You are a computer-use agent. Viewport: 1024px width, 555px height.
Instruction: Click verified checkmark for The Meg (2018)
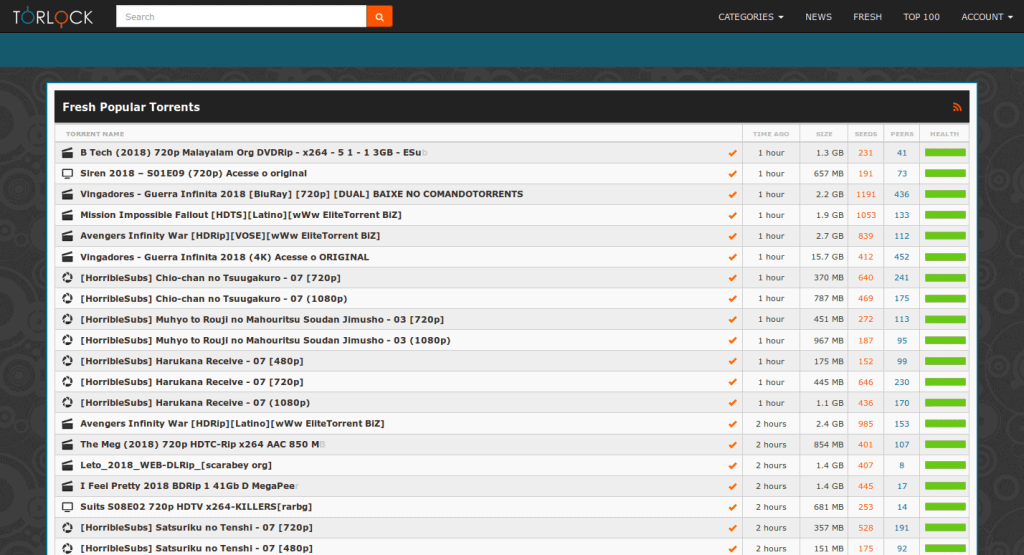click(x=732, y=445)
